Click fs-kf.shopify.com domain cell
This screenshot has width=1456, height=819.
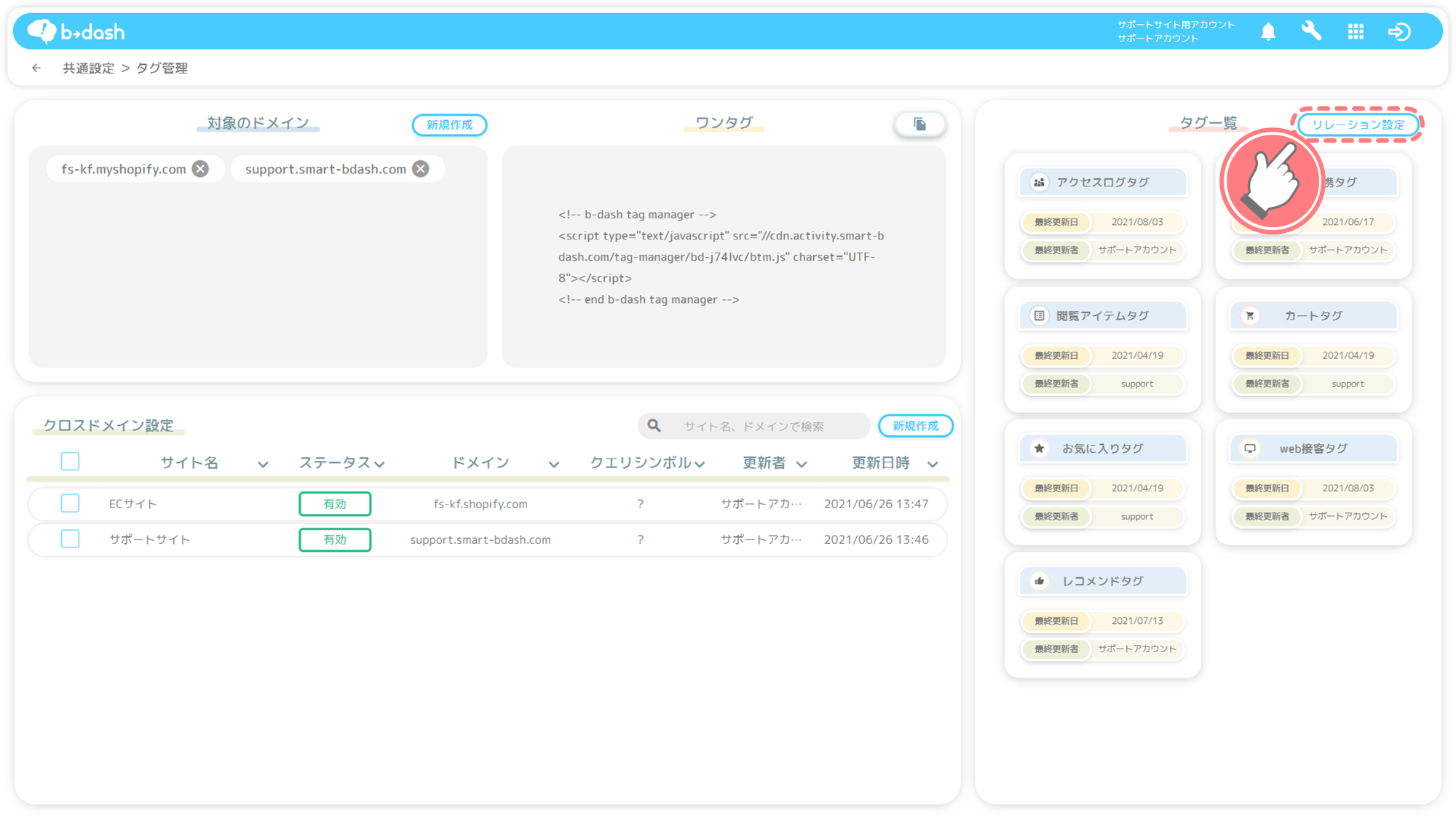coord(480,504)
